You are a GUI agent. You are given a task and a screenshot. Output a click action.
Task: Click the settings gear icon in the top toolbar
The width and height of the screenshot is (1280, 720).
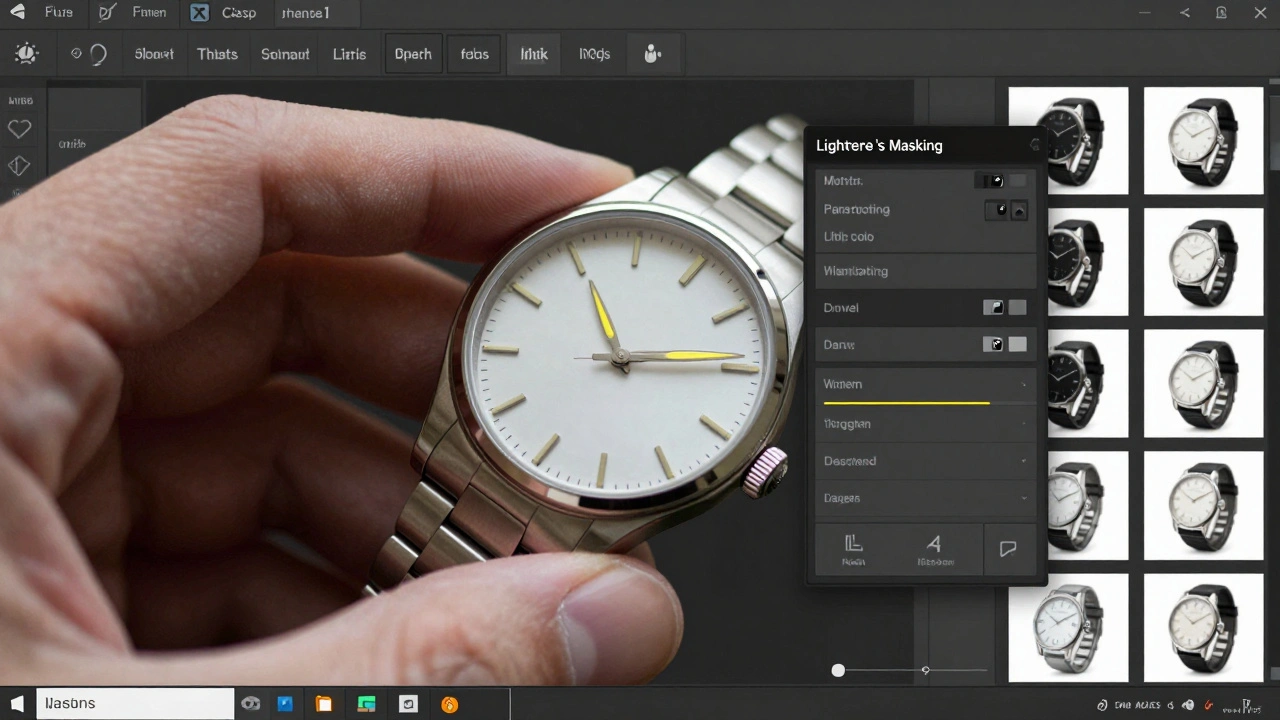[x=27, y=53]
